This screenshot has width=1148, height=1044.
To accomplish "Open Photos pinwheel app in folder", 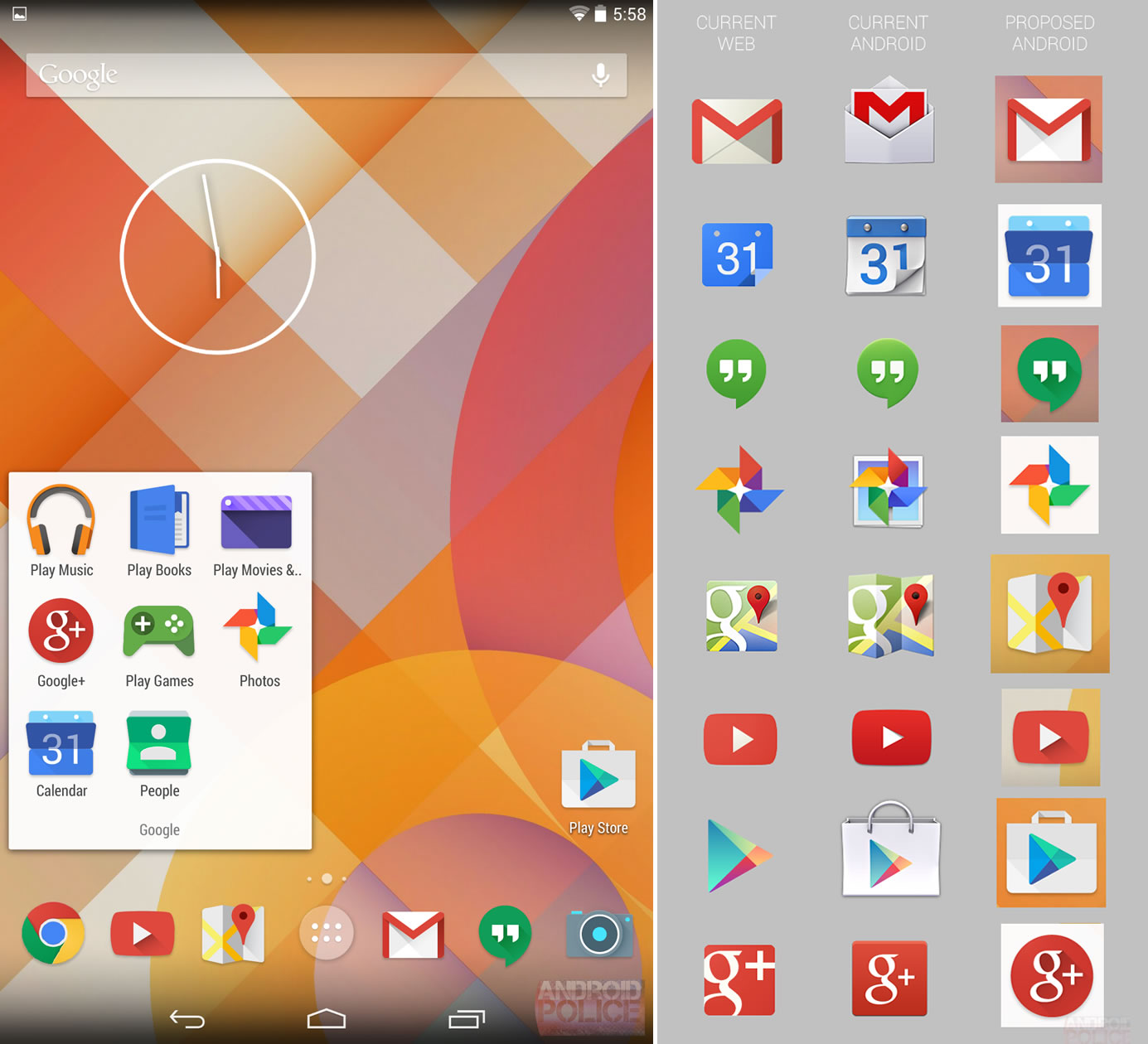I will [258, 627].
